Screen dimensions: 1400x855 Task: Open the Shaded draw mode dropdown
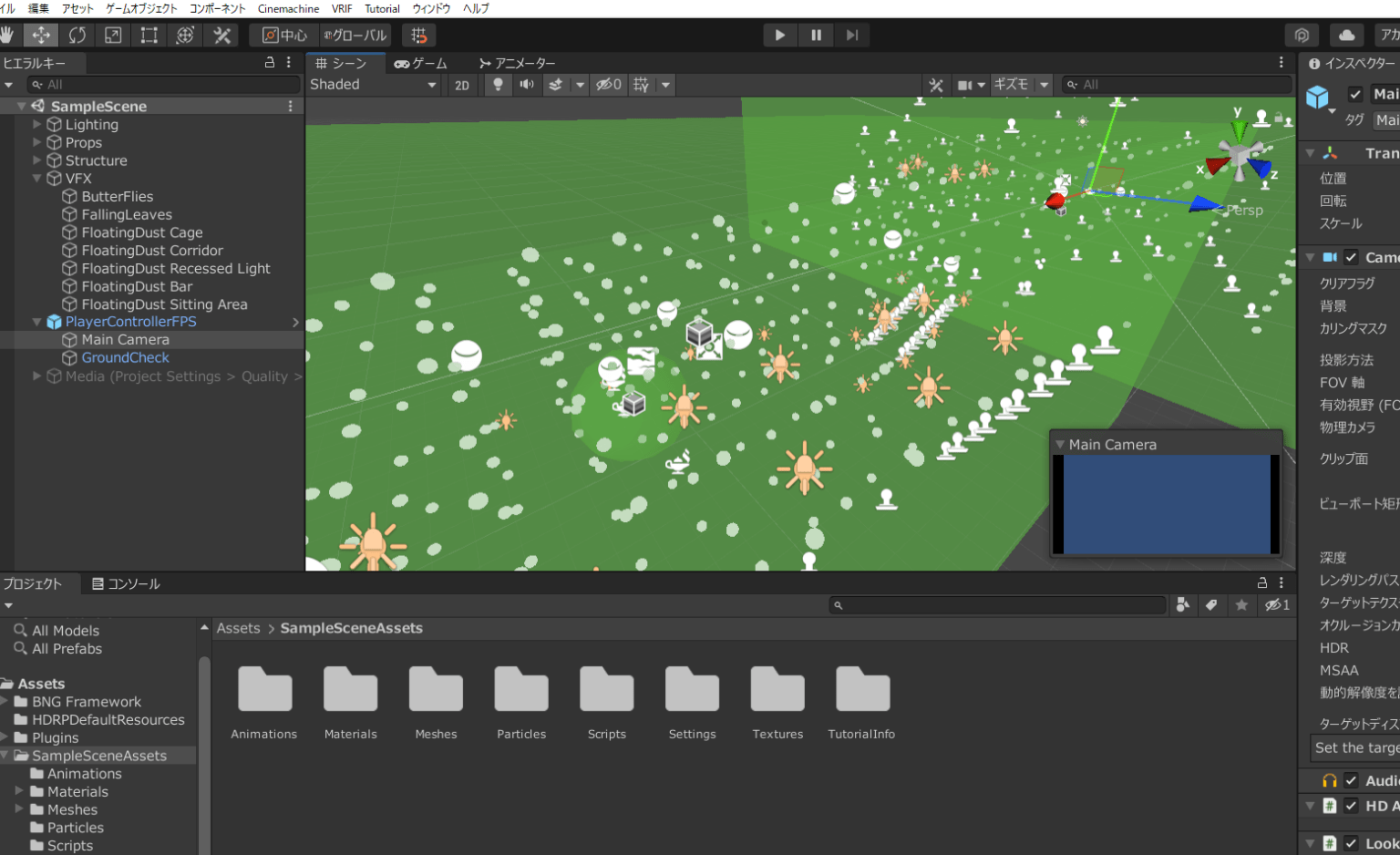[374, 84]
